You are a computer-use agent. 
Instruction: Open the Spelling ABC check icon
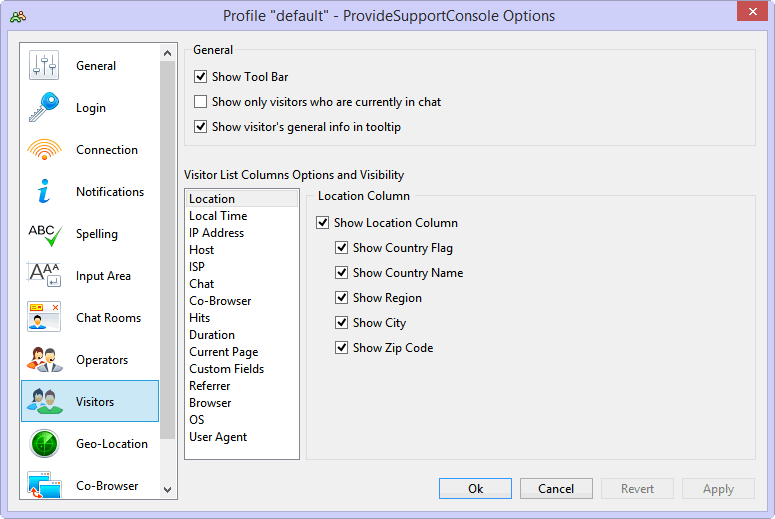(45, 235)
